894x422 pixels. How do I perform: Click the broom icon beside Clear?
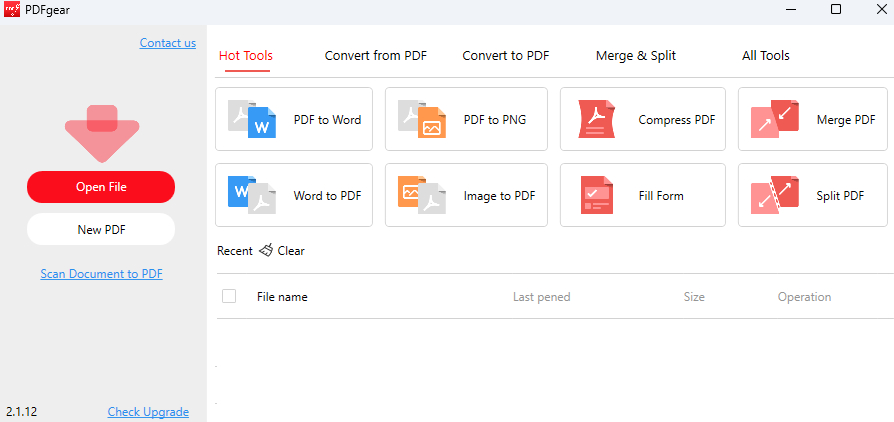tap(266, 250)
